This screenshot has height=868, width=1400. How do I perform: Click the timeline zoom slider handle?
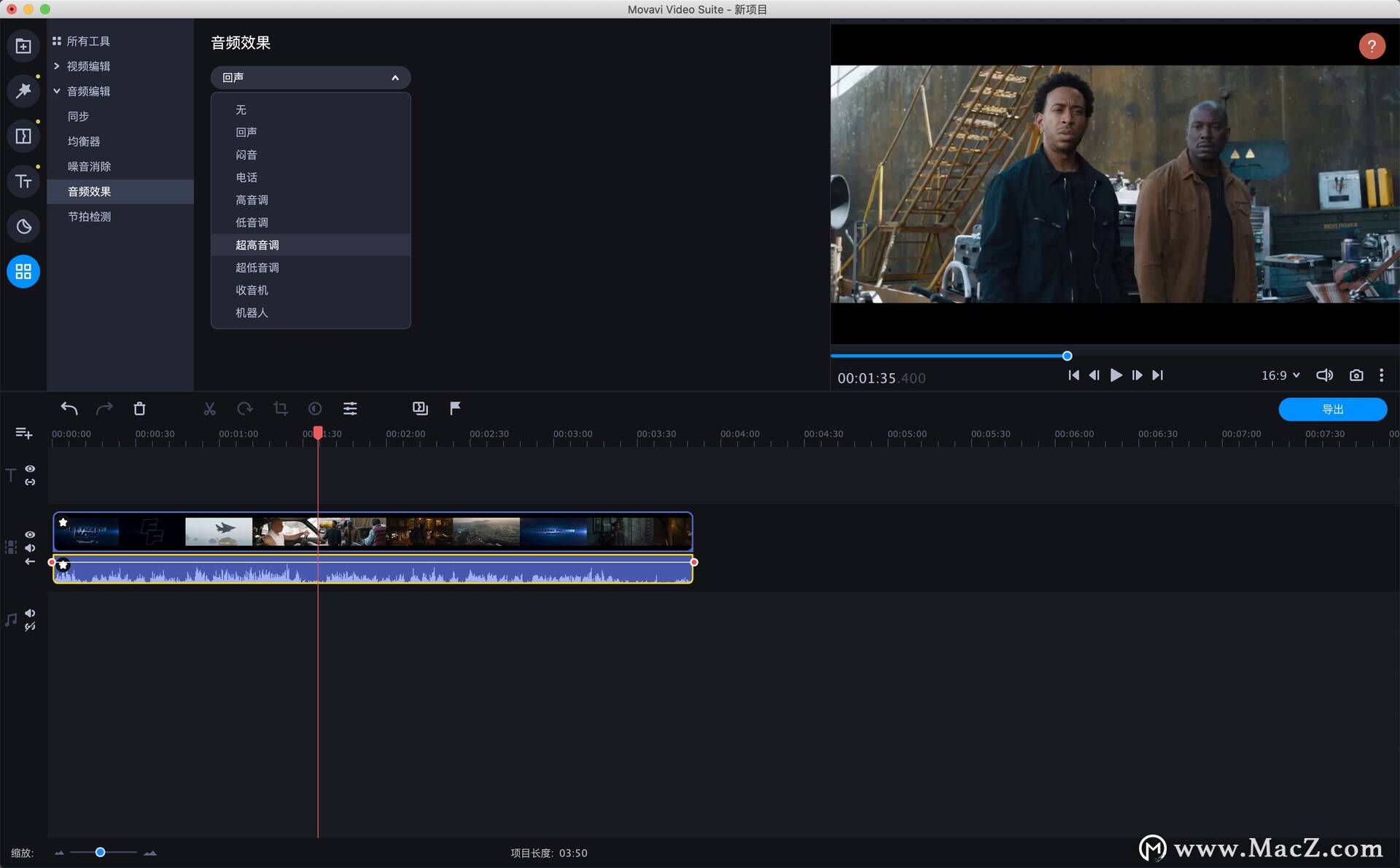101,852
